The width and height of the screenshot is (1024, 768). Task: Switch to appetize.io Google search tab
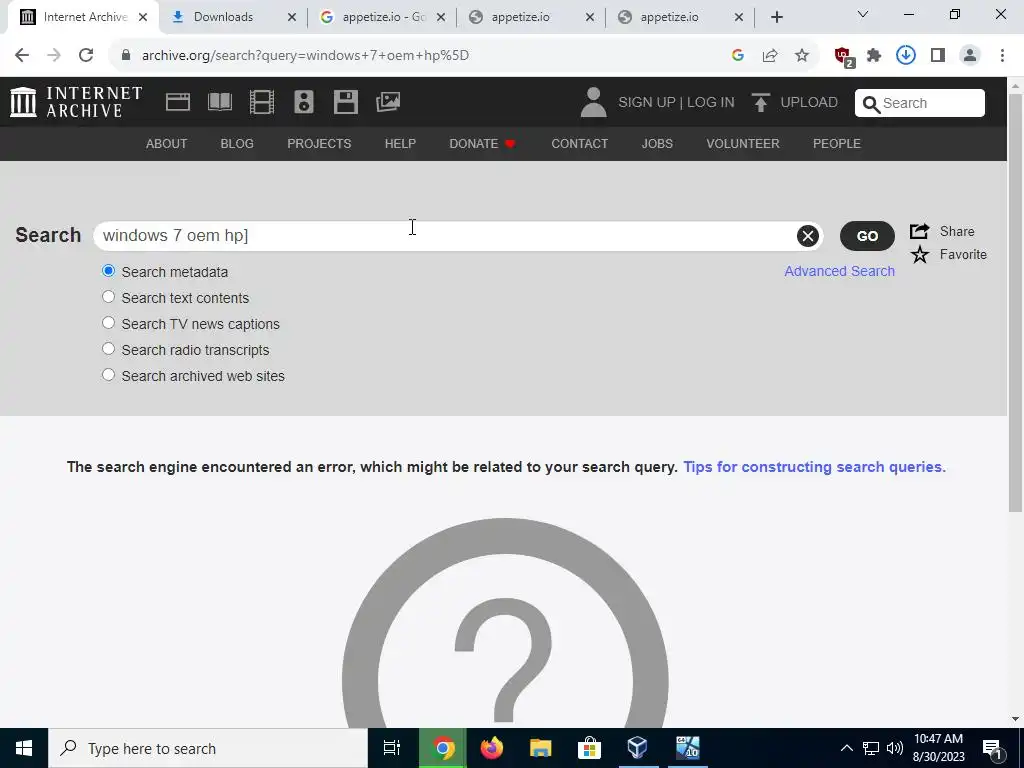[383, 17]
